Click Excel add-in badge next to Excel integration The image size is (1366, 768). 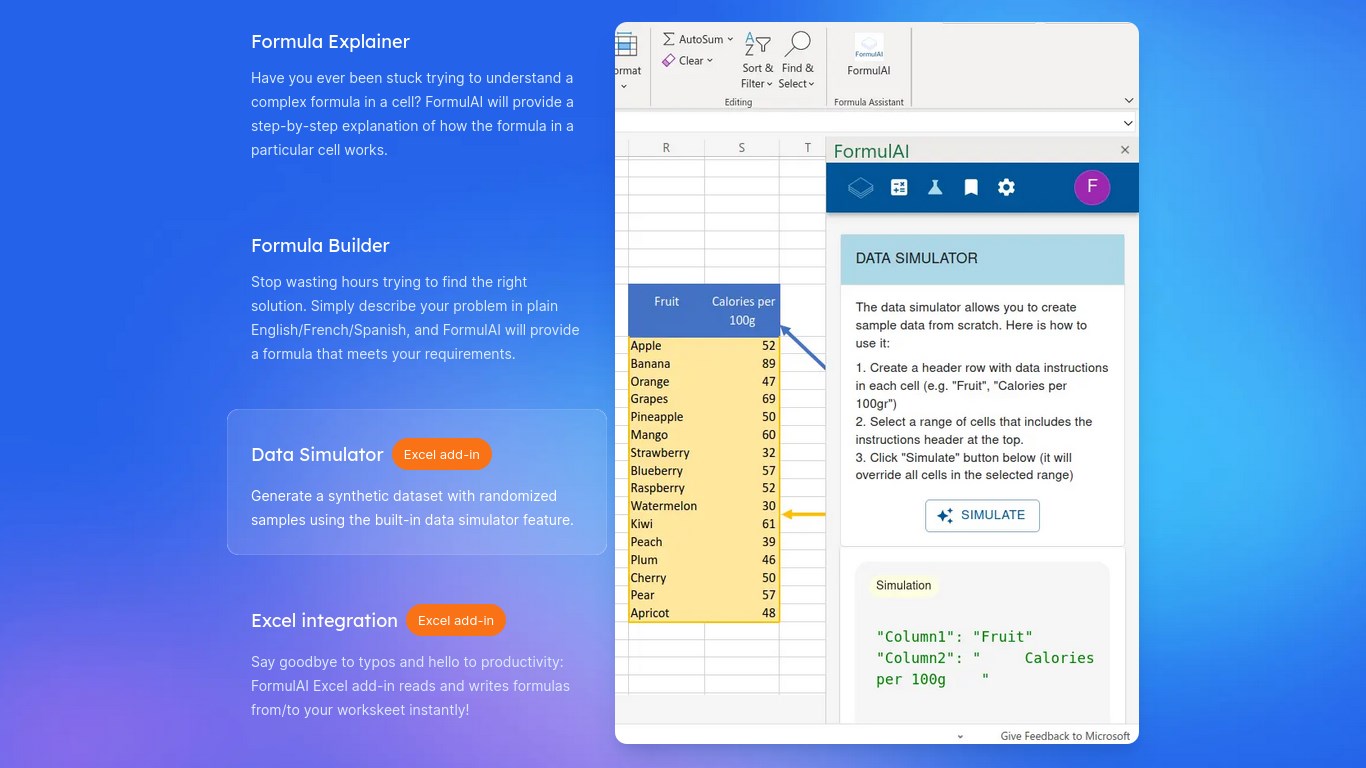456,620
